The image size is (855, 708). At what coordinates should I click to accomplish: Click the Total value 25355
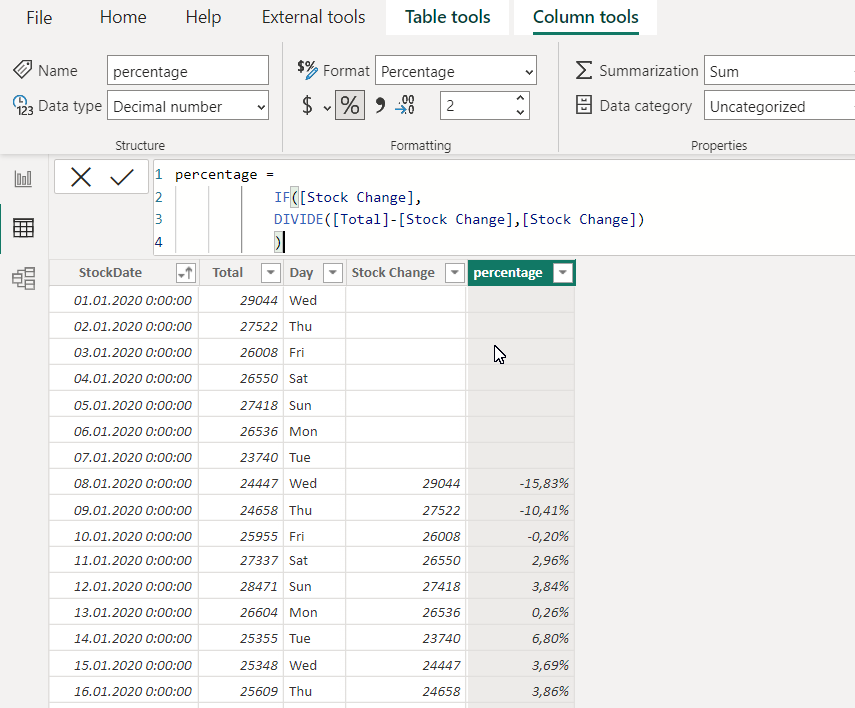(241, 638)
